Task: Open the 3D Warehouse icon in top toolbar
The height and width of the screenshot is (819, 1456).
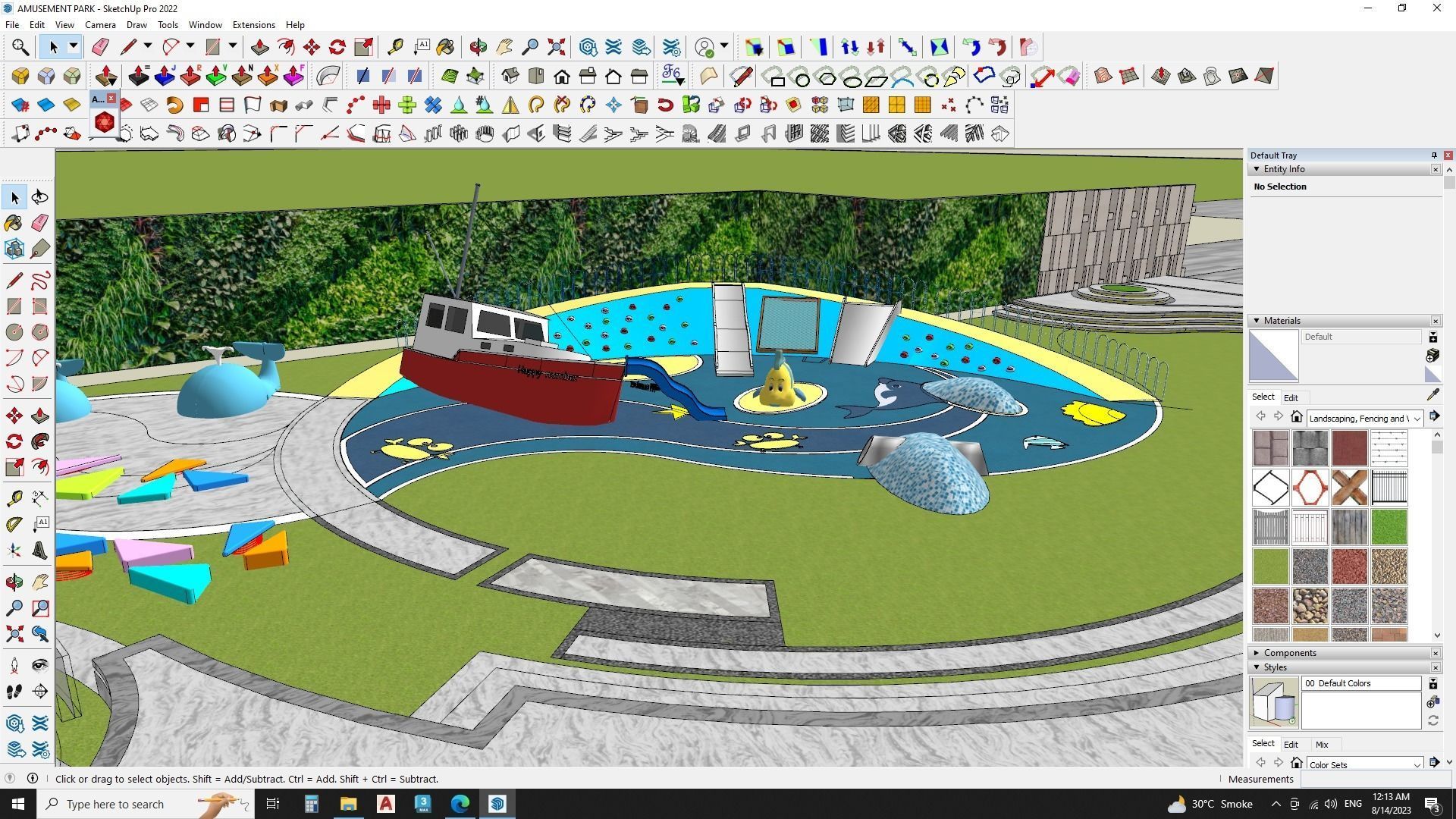Action: tap(588, 47)
